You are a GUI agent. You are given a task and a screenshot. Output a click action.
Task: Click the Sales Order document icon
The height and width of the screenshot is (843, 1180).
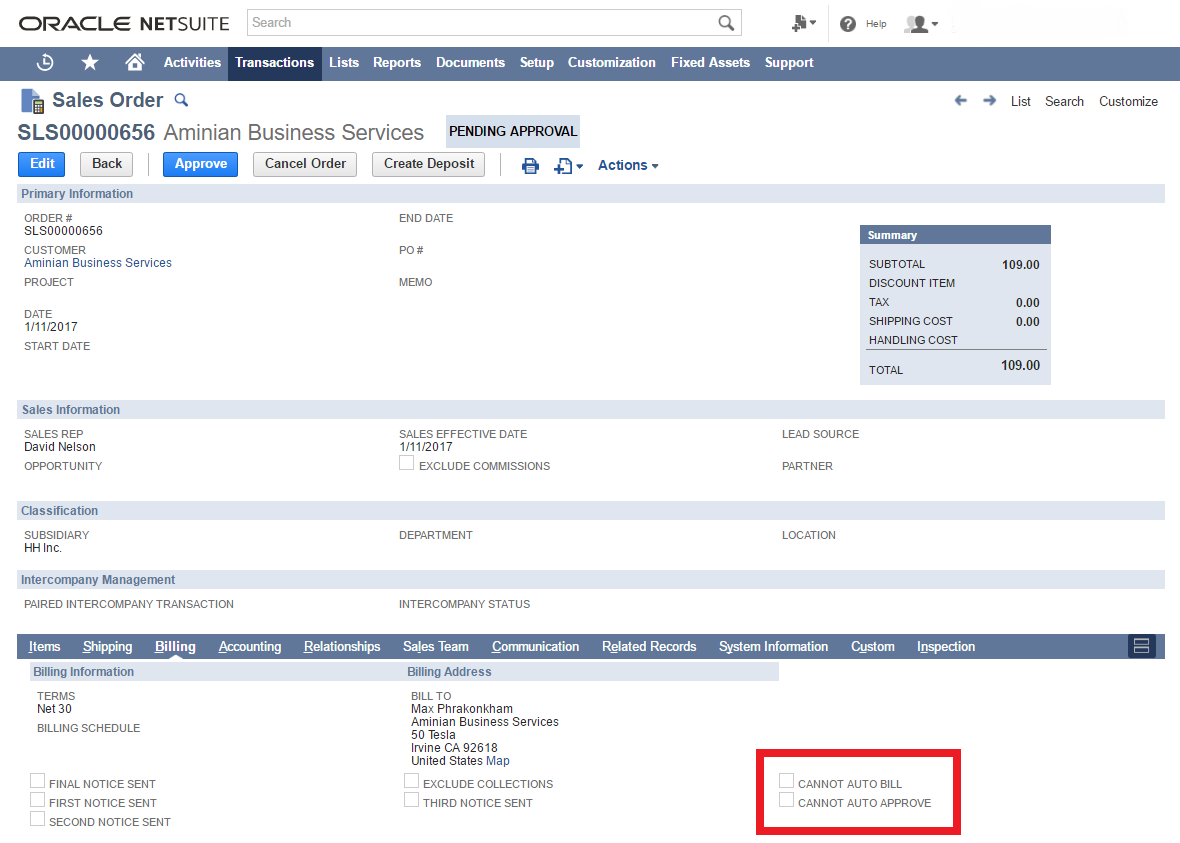pos(32,101)
